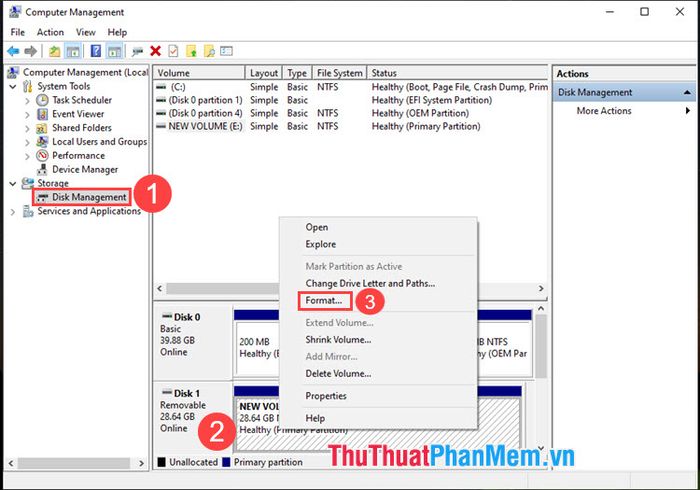700x490 pixels.
Task: Click the Services and Applications icon
Action: tap(28, 211)
